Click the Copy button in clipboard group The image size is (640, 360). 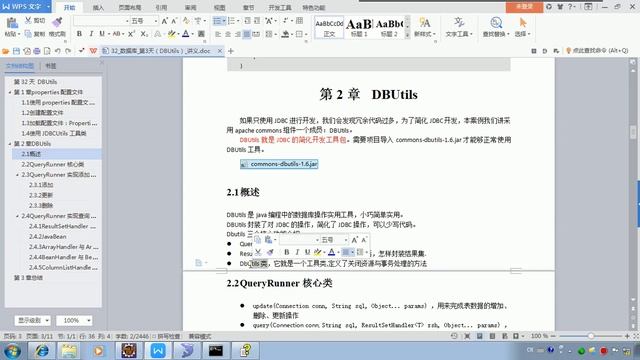click(x=34, y=34)
